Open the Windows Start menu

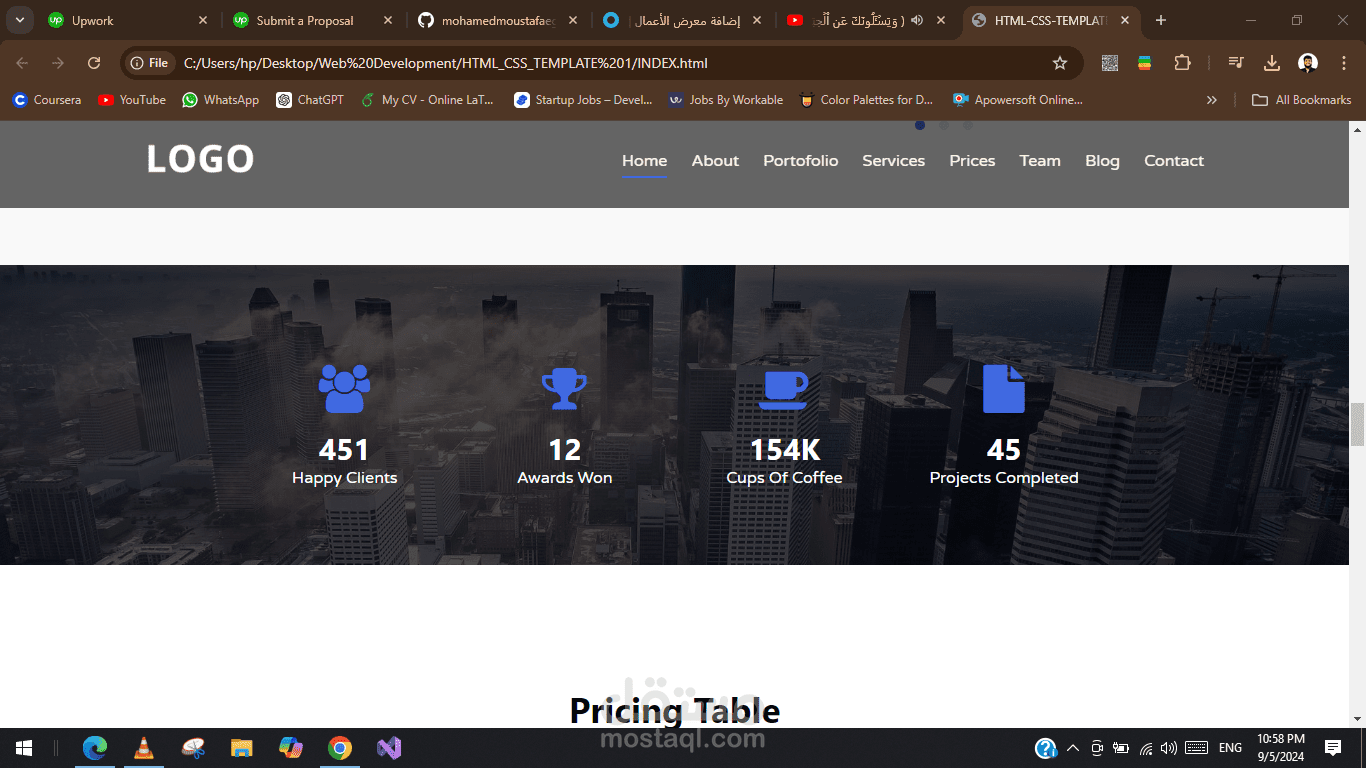click(24, 748)
